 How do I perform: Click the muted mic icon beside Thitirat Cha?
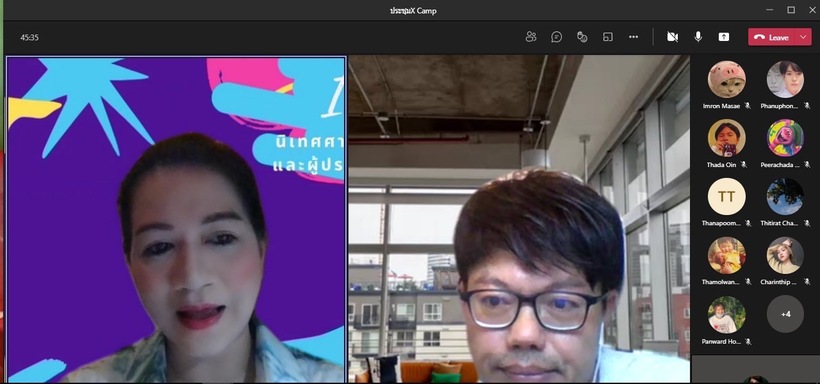tap(806, 223)
